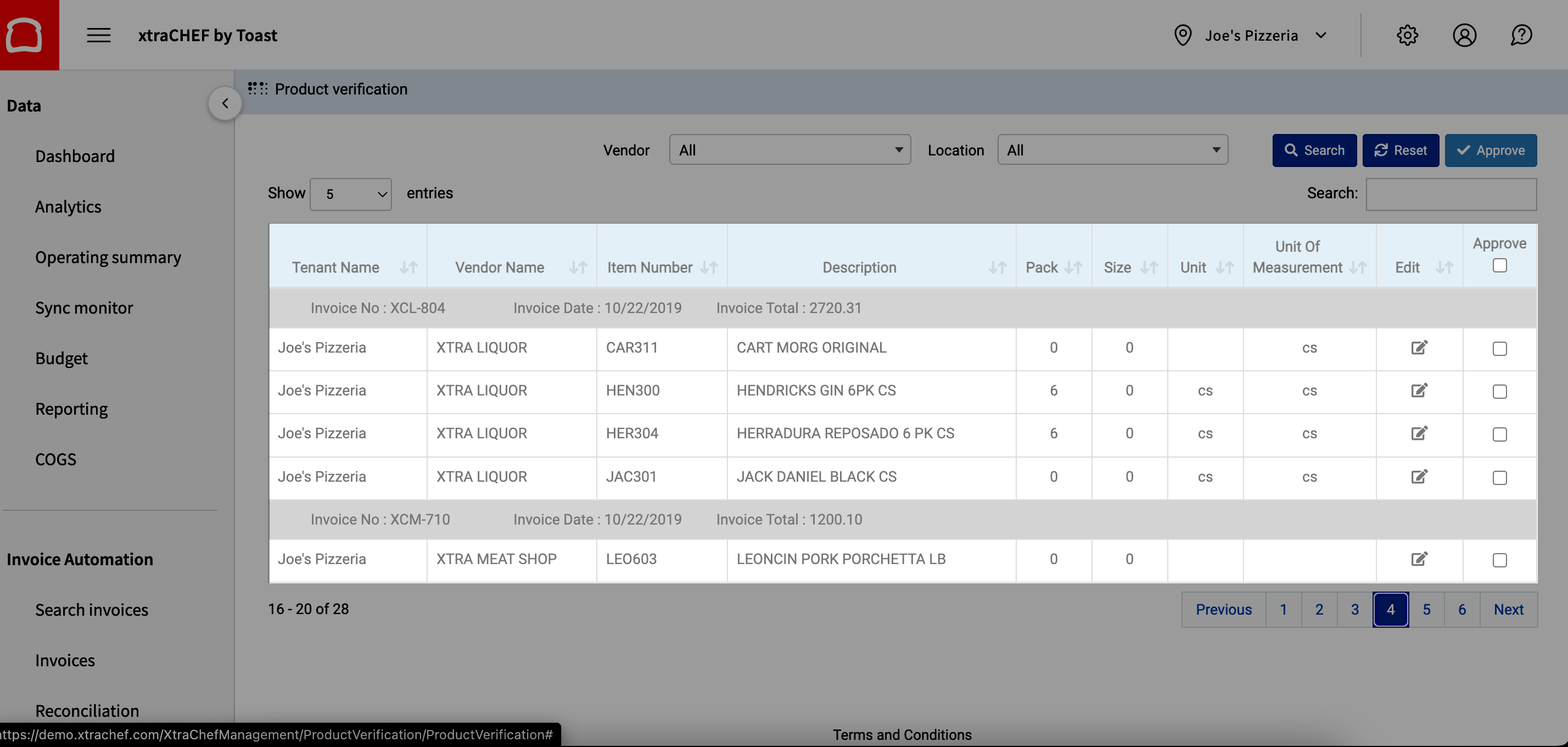This screenshot has height=747, width=1568.
Task: Click the help question icon
Action: [1521, 35]
